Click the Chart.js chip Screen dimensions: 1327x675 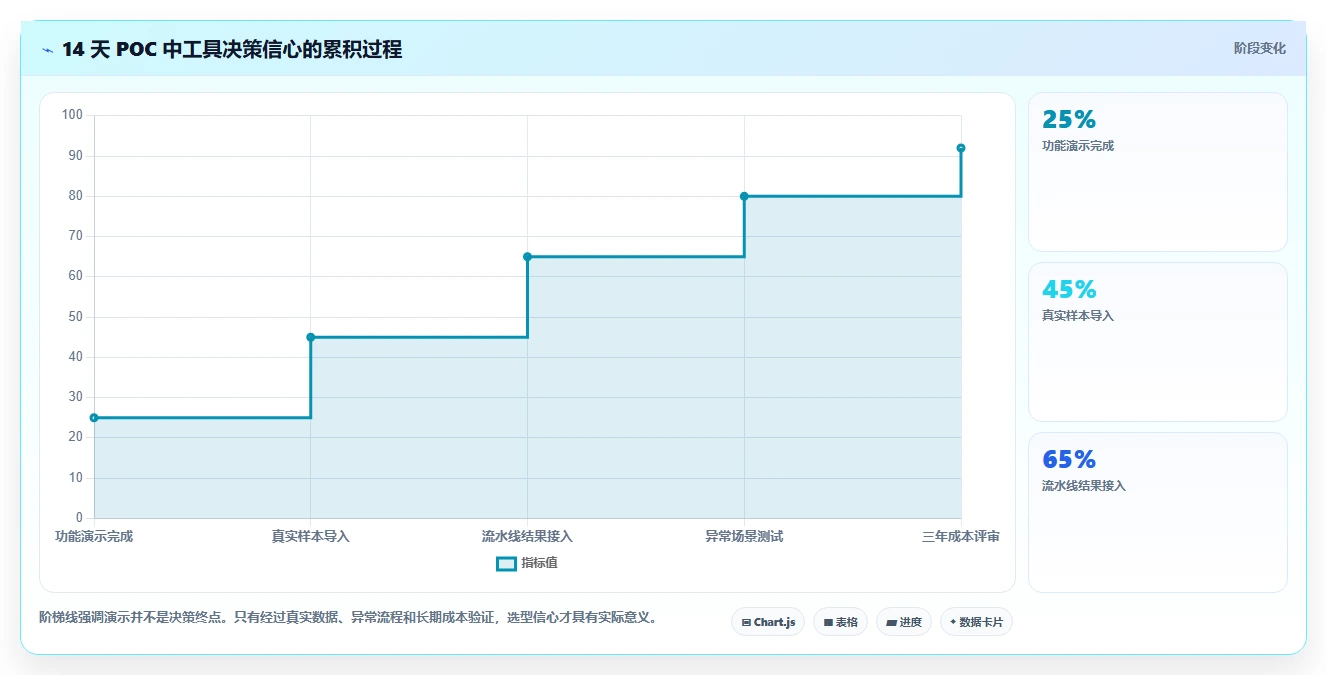click(768, 622)
